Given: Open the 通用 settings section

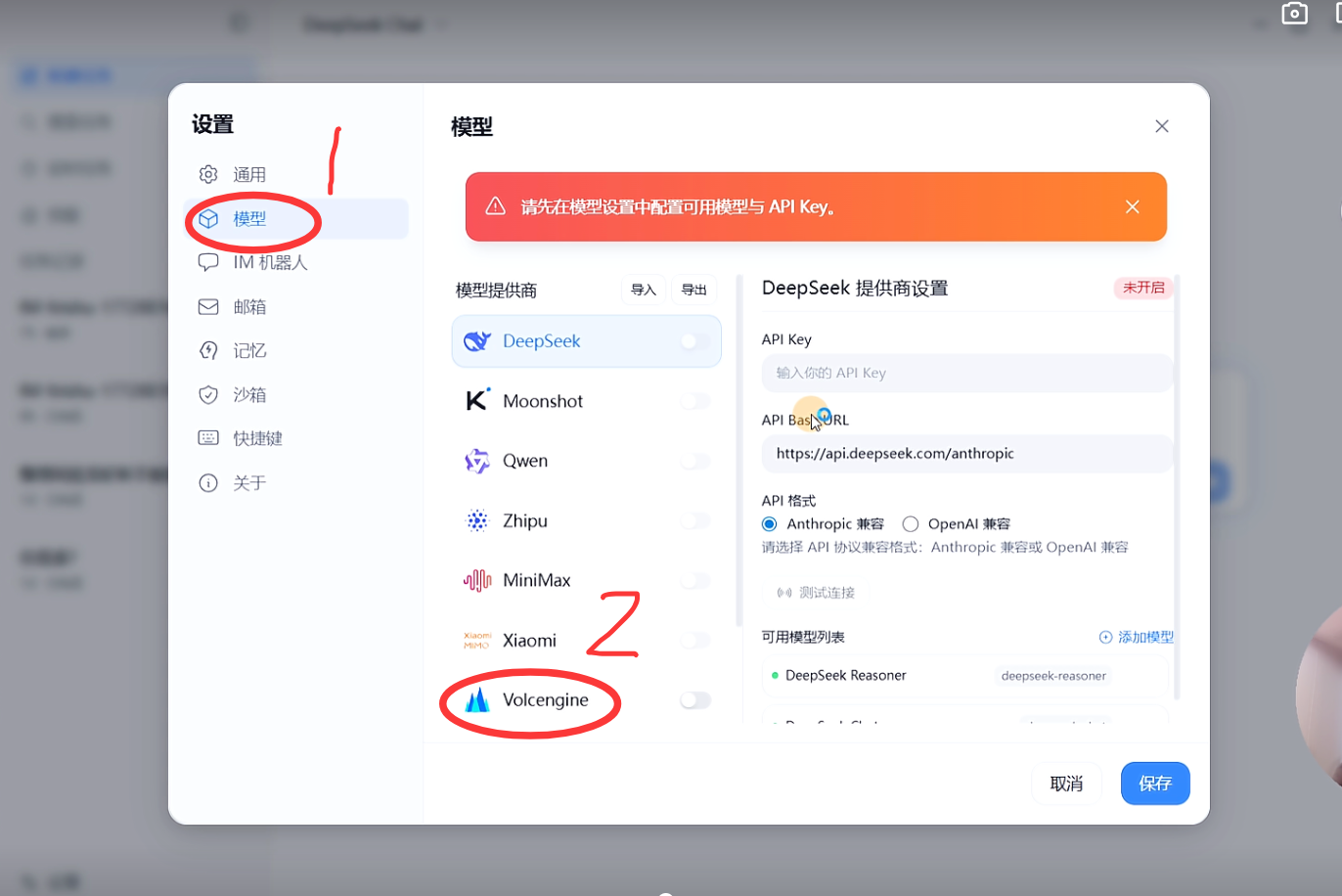Looking at the screenshot, I should point(248,175).
